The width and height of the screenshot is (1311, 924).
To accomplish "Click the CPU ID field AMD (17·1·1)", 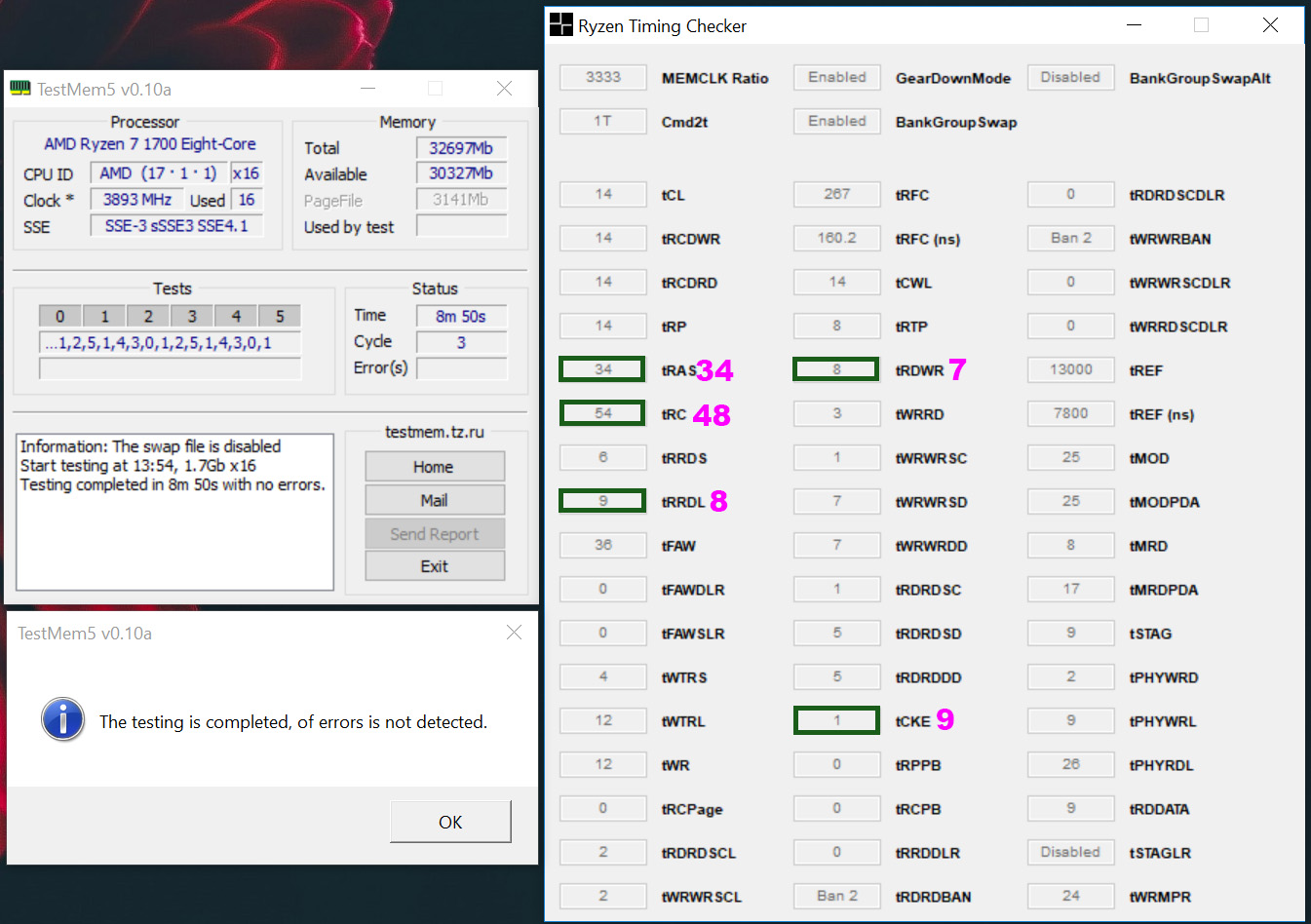I will (159, 173).
